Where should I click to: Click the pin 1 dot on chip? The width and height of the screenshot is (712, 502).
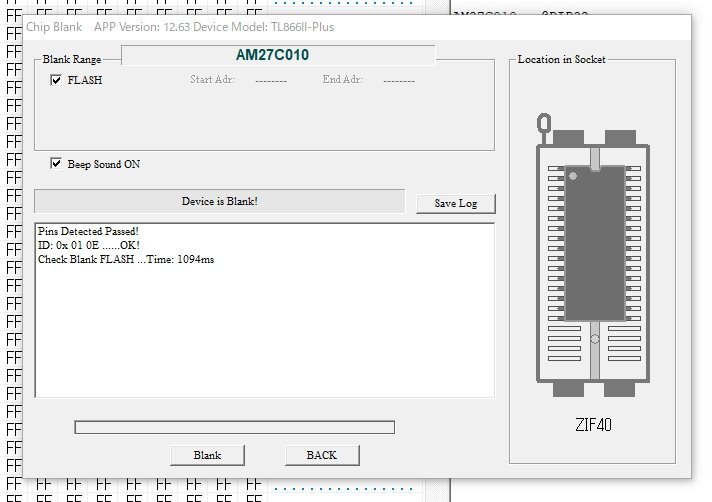[573, 177]
